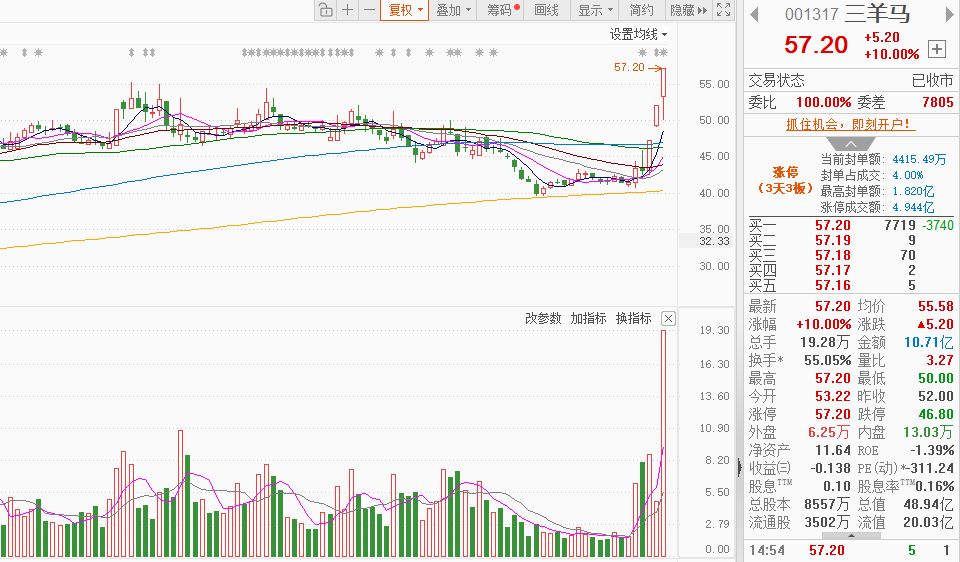The width and height of the screenshot is (960, 562).
Task: Zoom in chart with plus icon
Action: pos(347,10)
